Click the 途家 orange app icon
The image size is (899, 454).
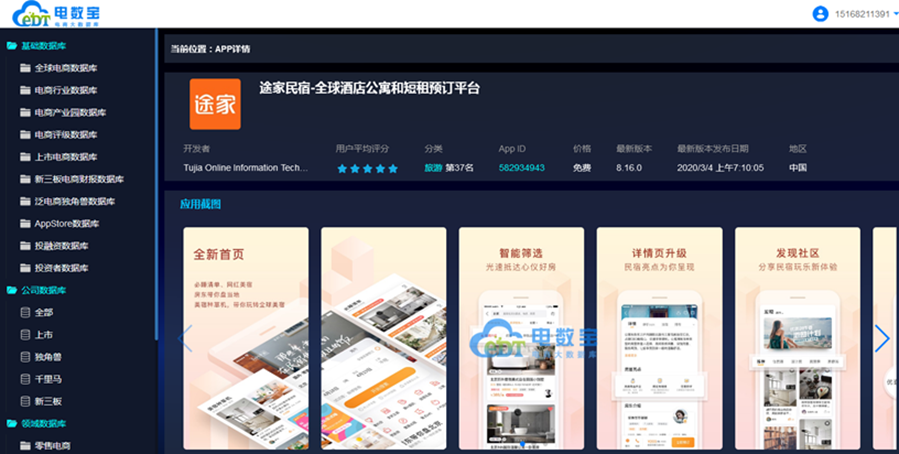tap(215, 104)
